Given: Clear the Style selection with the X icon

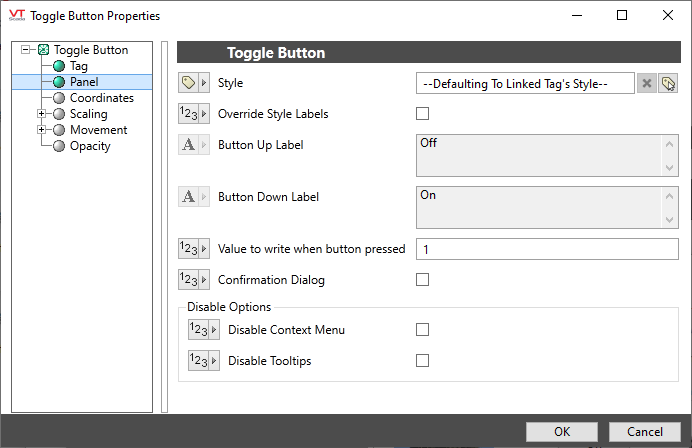Looking at the screenshot, I should (647, 83).
